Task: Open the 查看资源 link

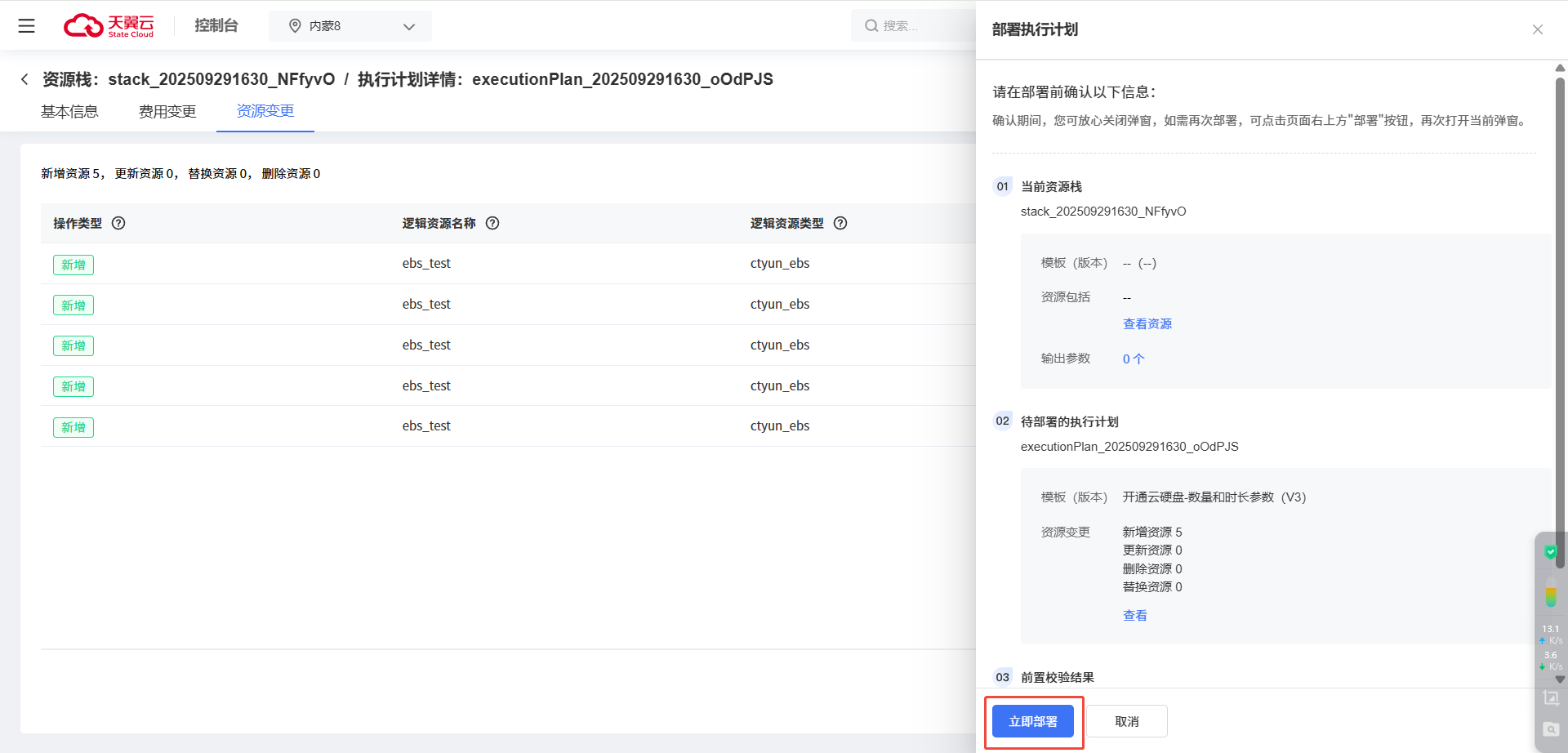Action: pyautogui.click(x=1147, y=324)
